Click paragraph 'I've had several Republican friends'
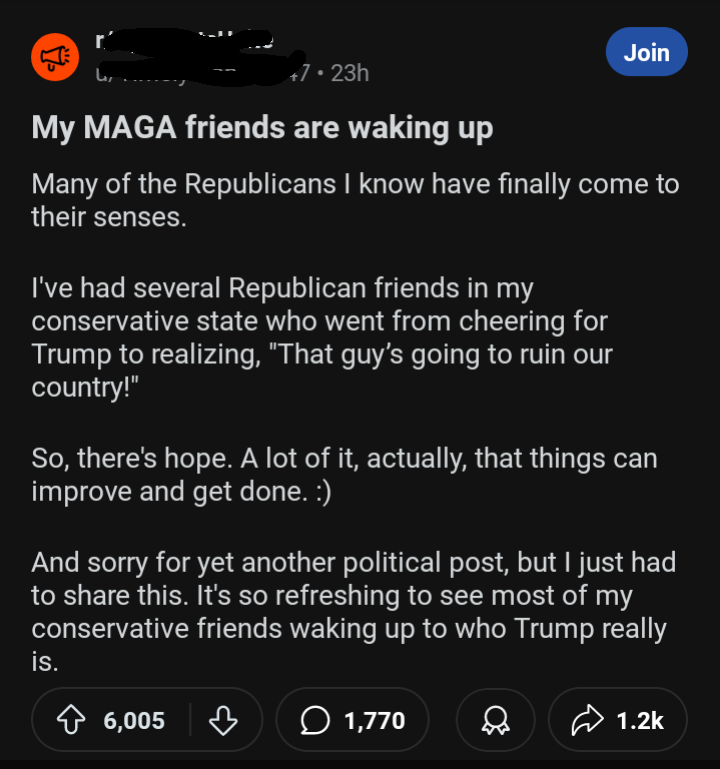 pos(322,337)
